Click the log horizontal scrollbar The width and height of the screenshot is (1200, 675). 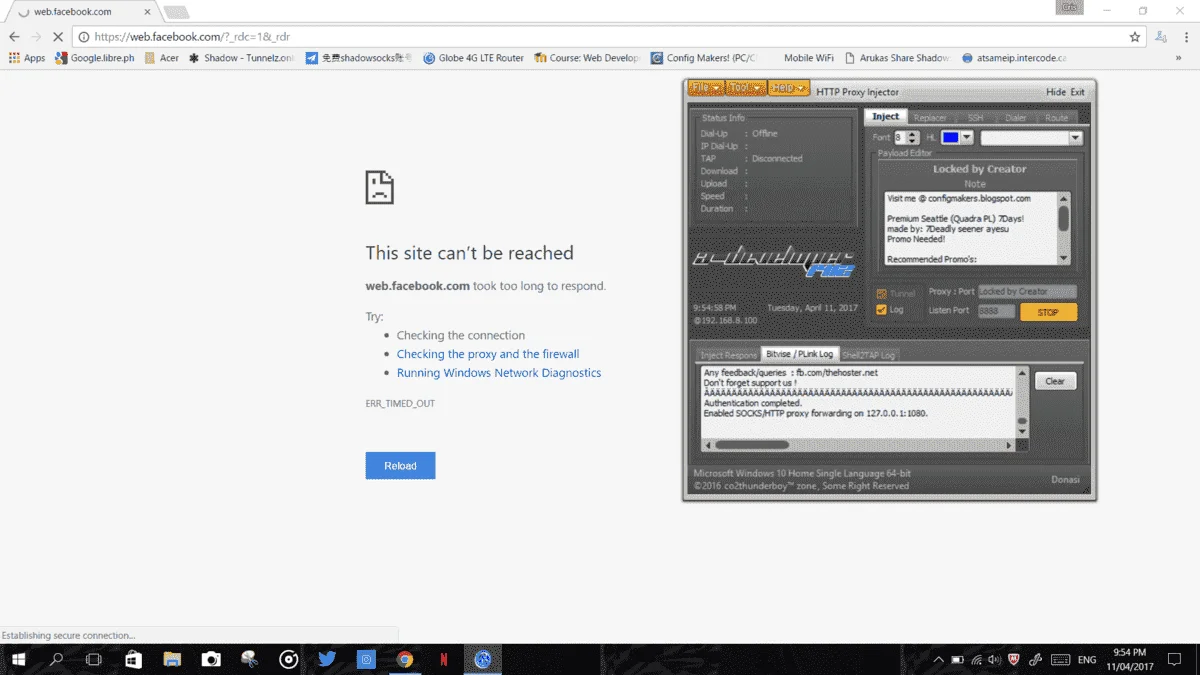[x=860, y=445]
